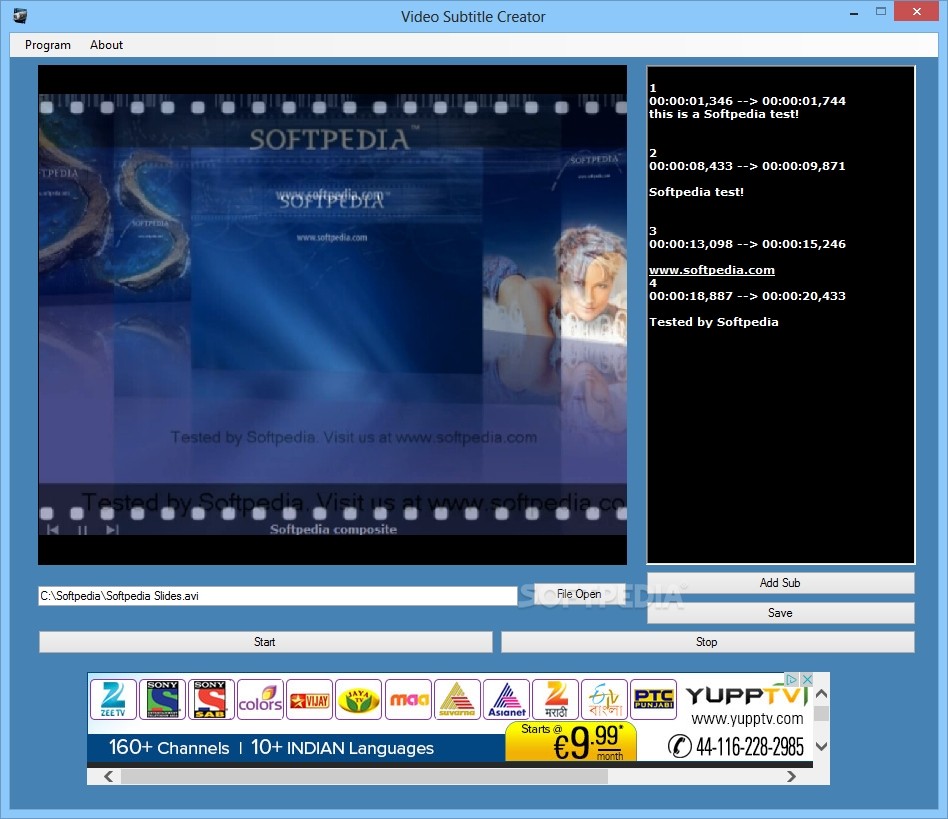Click the video file path field
948x819 pixels.
[x=278, y=596]
